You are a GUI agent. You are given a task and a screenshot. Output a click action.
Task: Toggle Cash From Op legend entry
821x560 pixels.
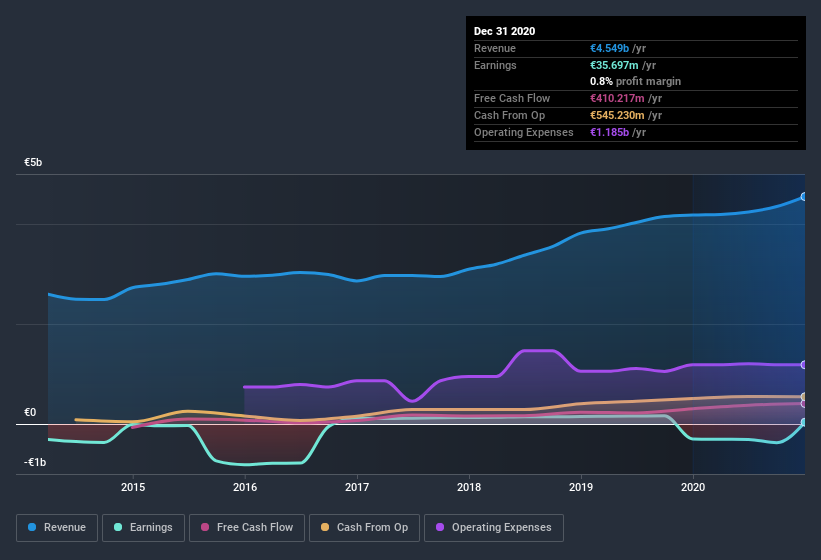click(364, 527)
